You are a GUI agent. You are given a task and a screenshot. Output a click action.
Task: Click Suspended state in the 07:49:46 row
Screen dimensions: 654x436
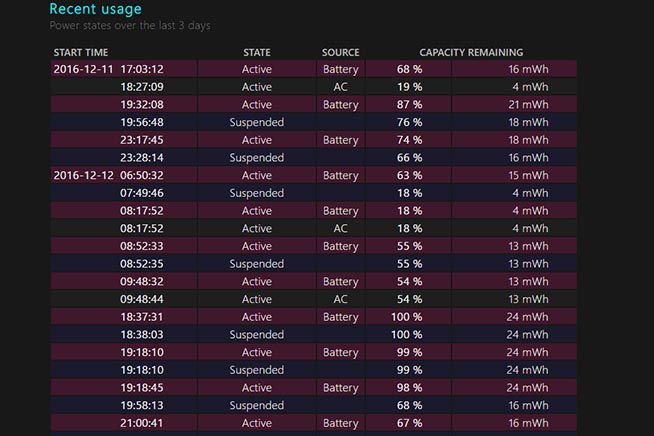tap(257, 193)
